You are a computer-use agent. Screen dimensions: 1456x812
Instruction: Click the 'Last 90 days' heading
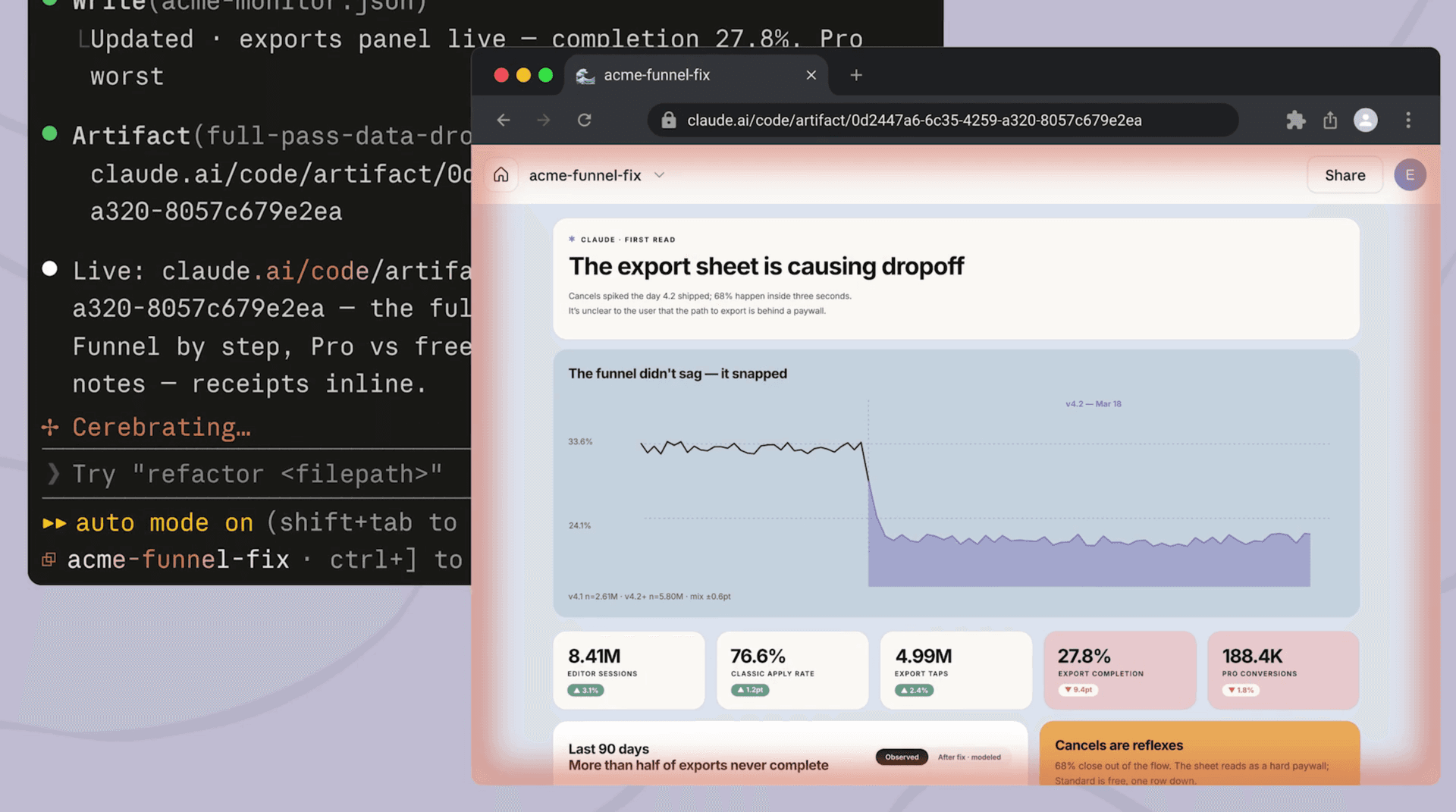tap(609, 749)
